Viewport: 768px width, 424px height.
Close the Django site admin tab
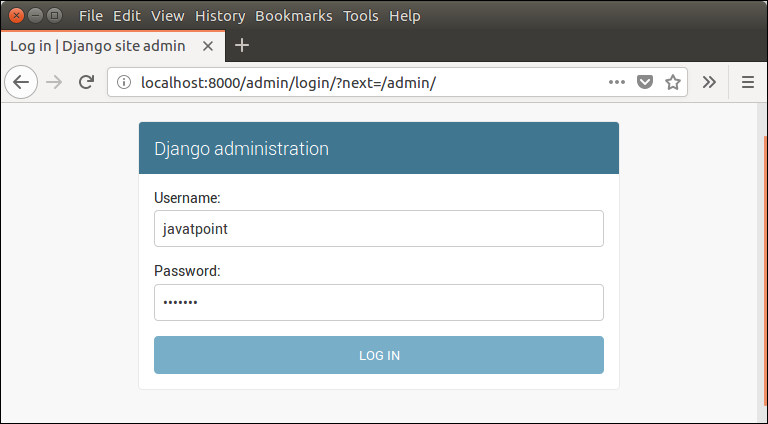(208, 46)
